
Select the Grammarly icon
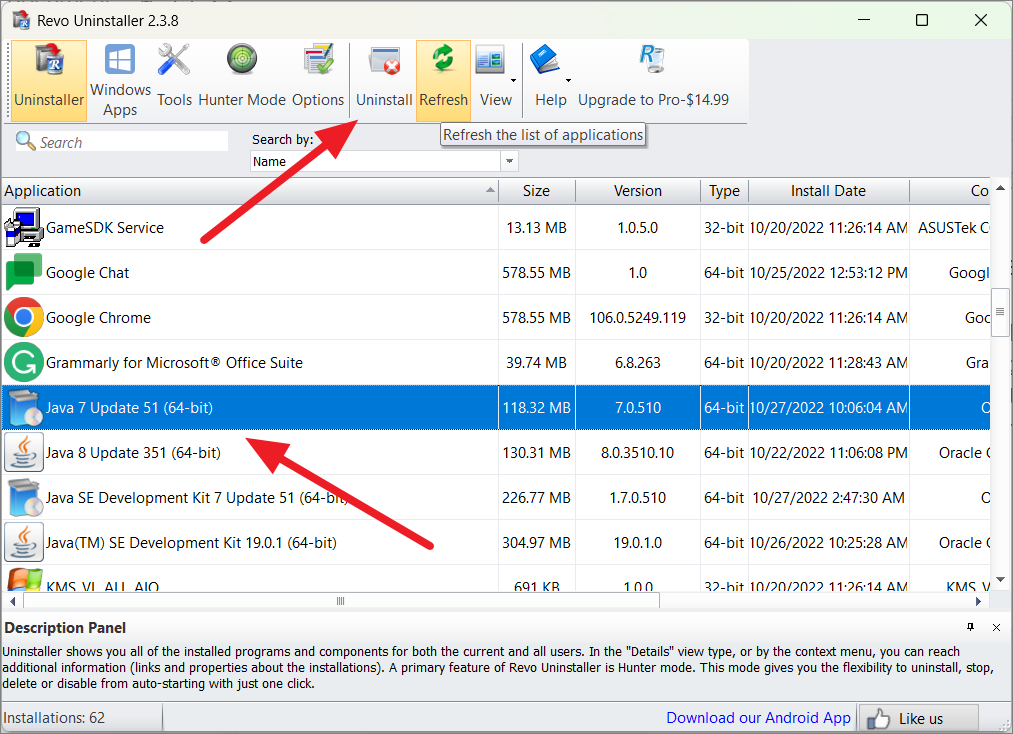pyautogui.click(x=24, y=362)
